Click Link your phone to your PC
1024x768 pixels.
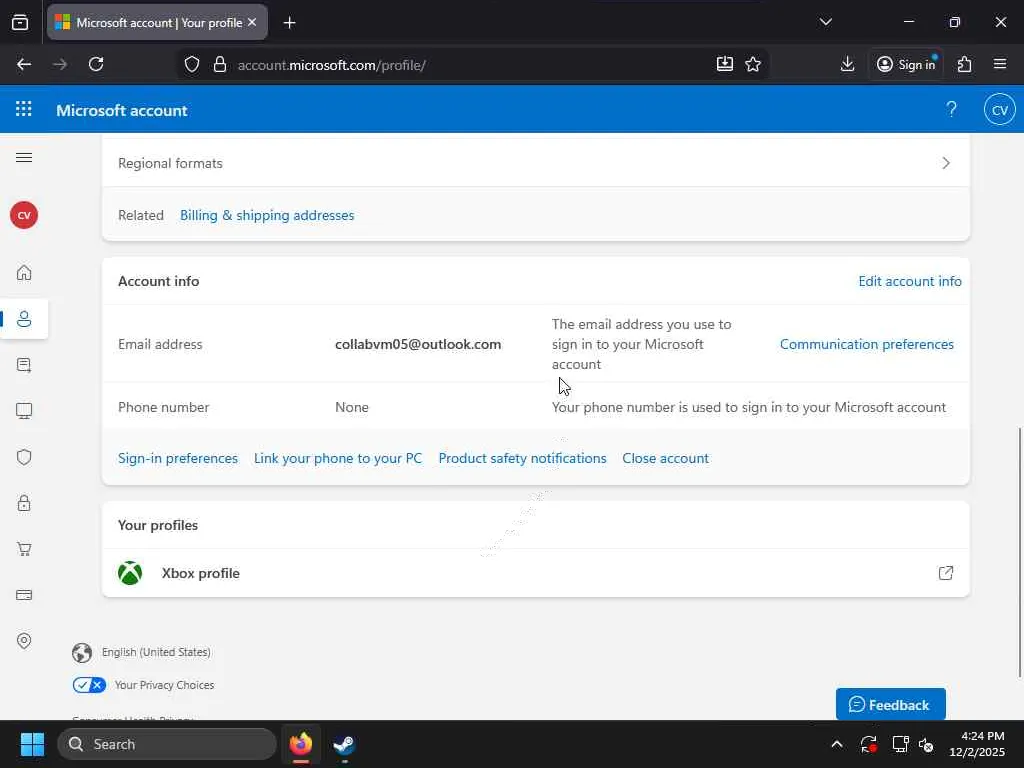pos(338,458)
